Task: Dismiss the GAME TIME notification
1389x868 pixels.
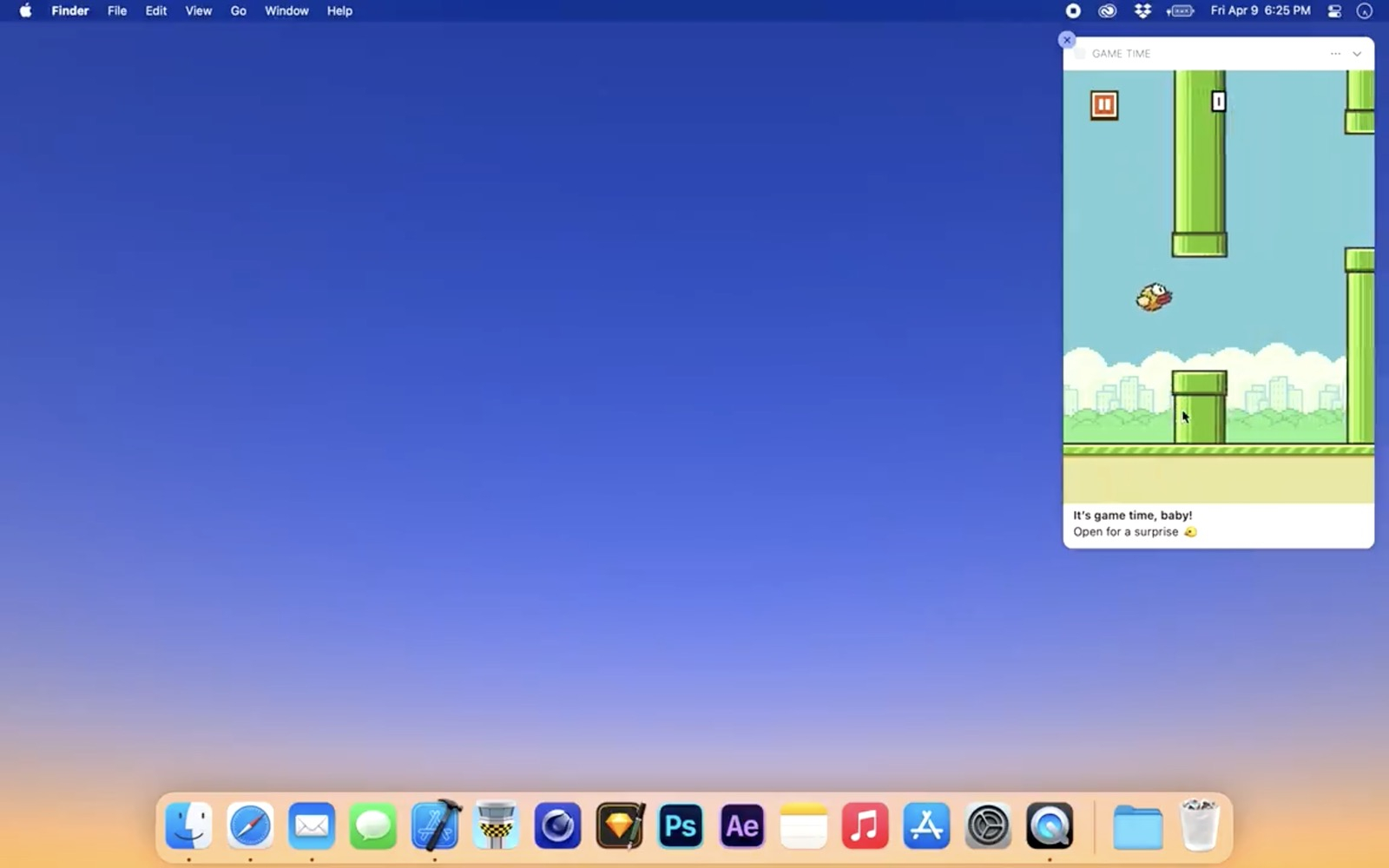Action: click(1066, 39)
